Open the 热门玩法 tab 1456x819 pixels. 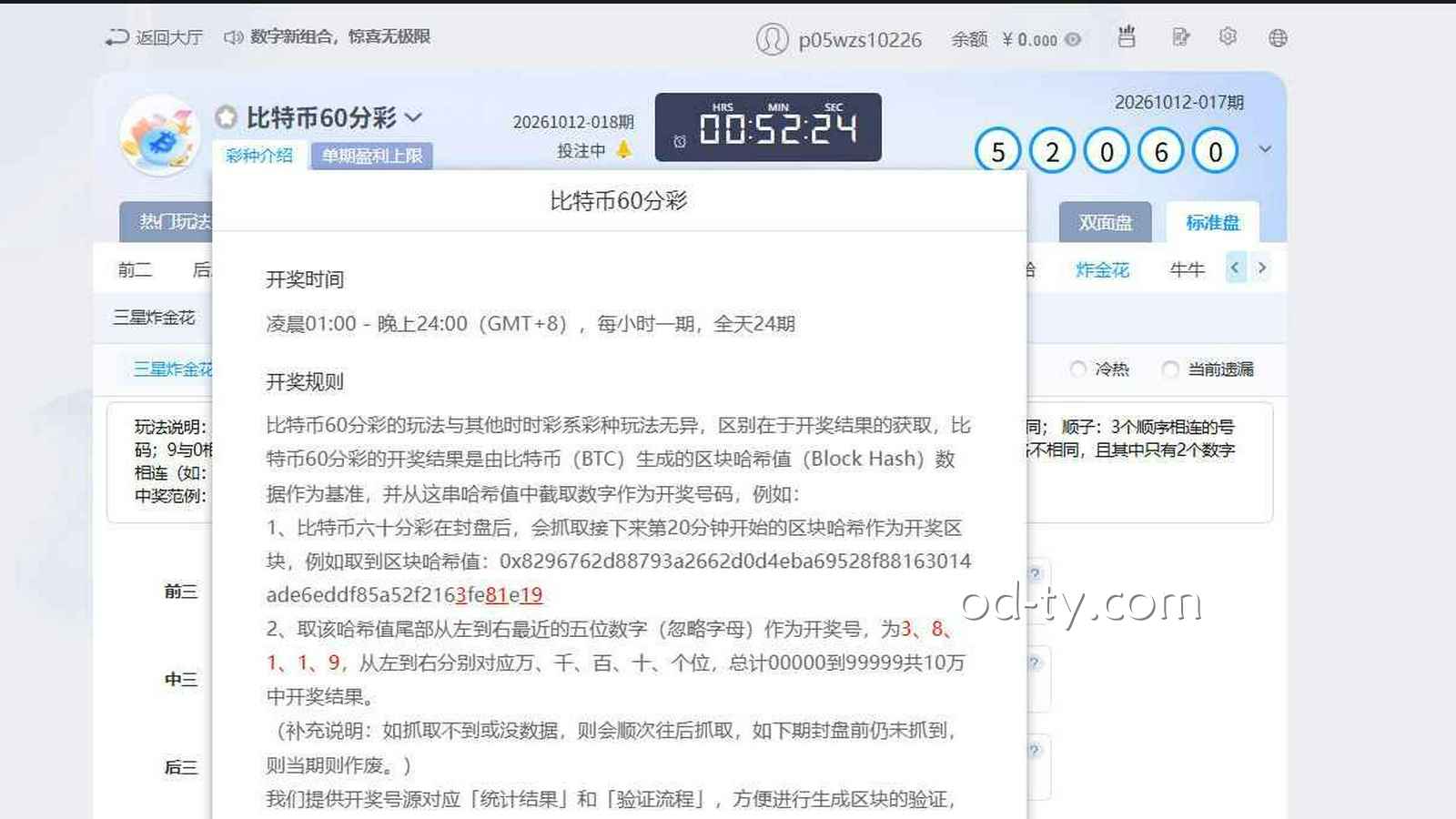(167, 222)
